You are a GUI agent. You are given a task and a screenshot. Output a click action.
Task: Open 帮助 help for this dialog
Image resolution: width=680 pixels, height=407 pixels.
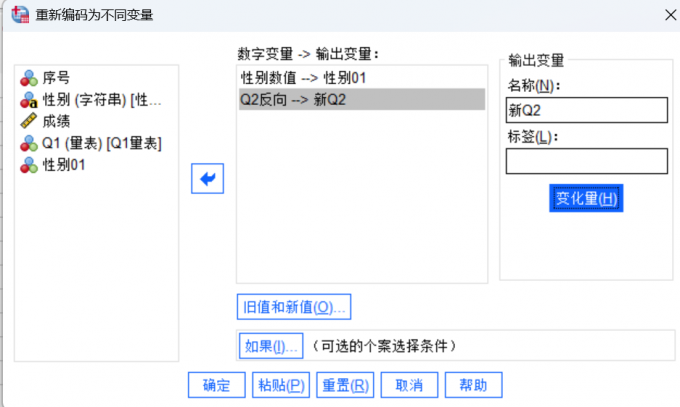pos(474,385)
